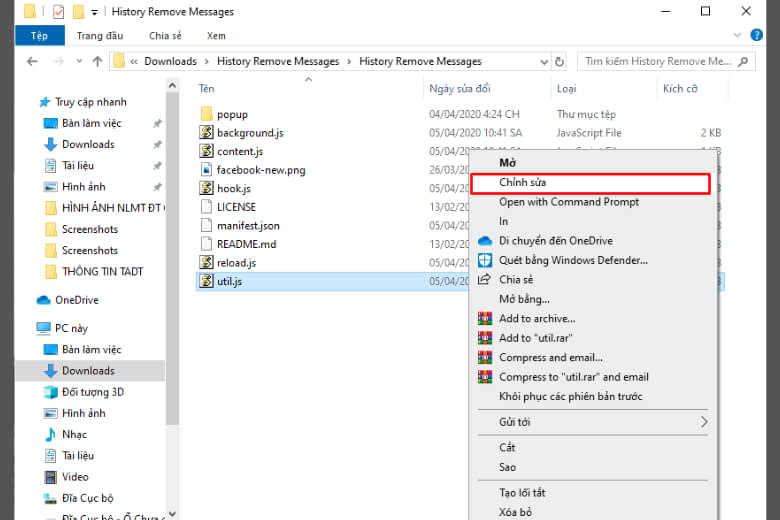Click the manifest.json file icon
The height and width of the screenshot is (520, 780).
(x=207, y=226)
